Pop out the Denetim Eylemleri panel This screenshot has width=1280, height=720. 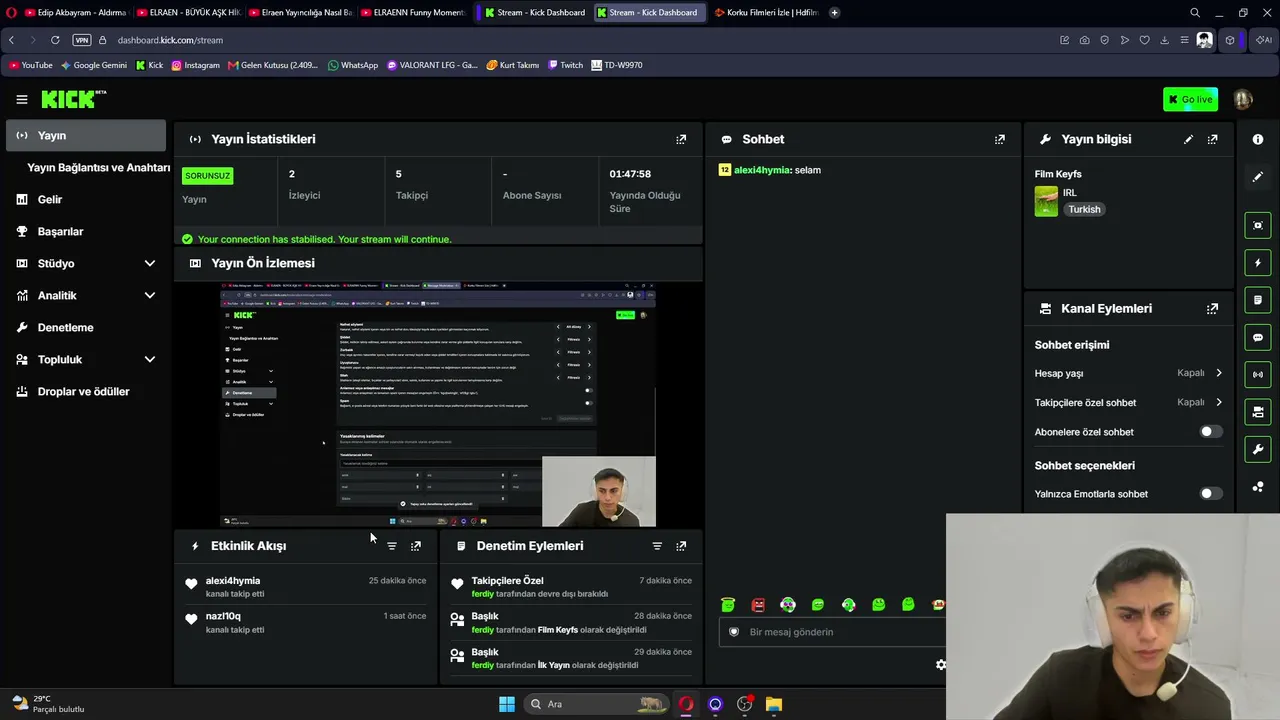[681, 546]
